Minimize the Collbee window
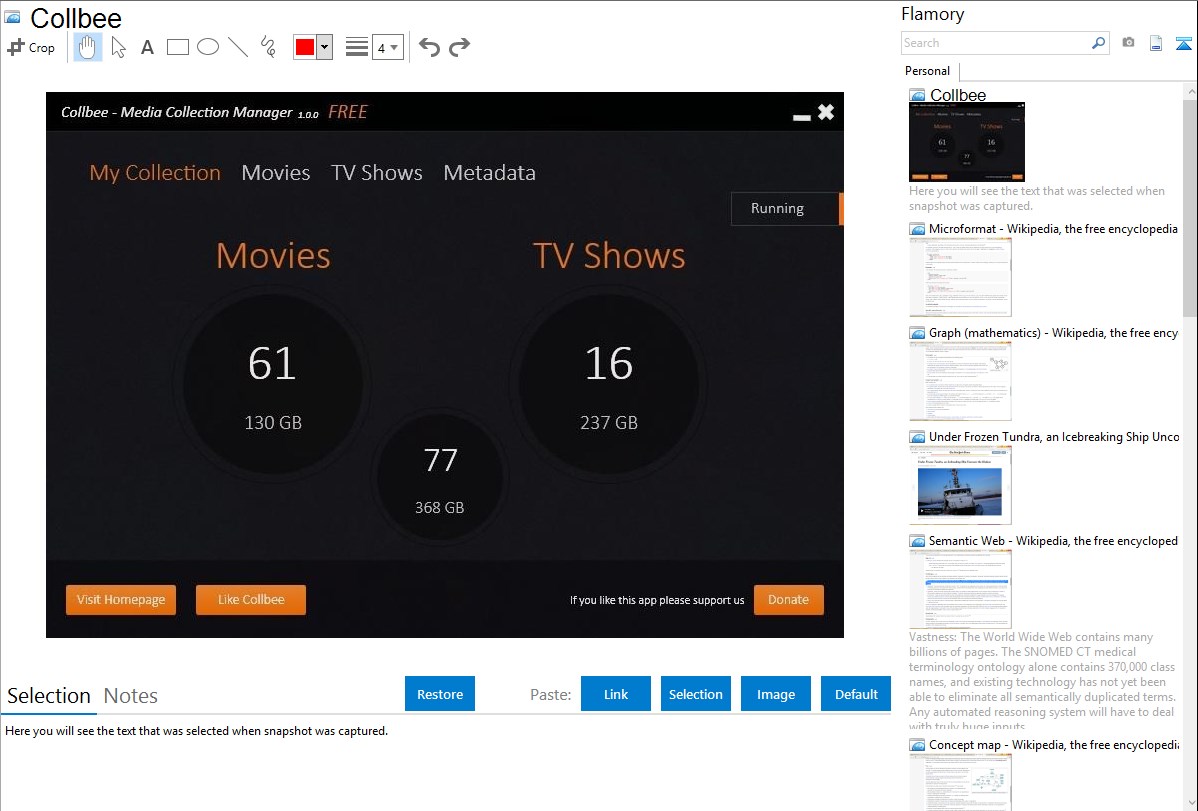The image size is (1198, 811). (801, 116)
